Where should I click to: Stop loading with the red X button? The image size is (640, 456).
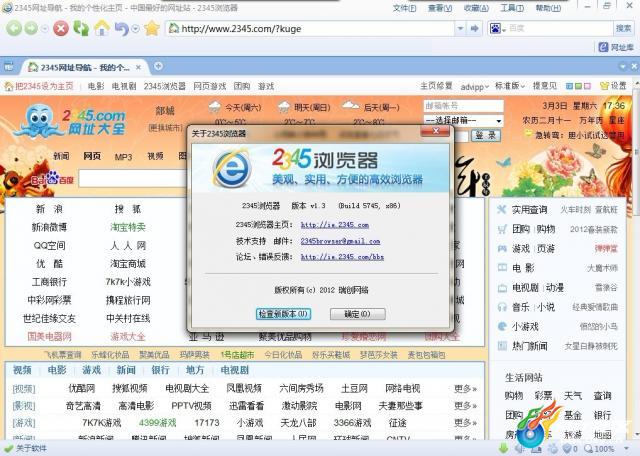[x=61, y=28]
